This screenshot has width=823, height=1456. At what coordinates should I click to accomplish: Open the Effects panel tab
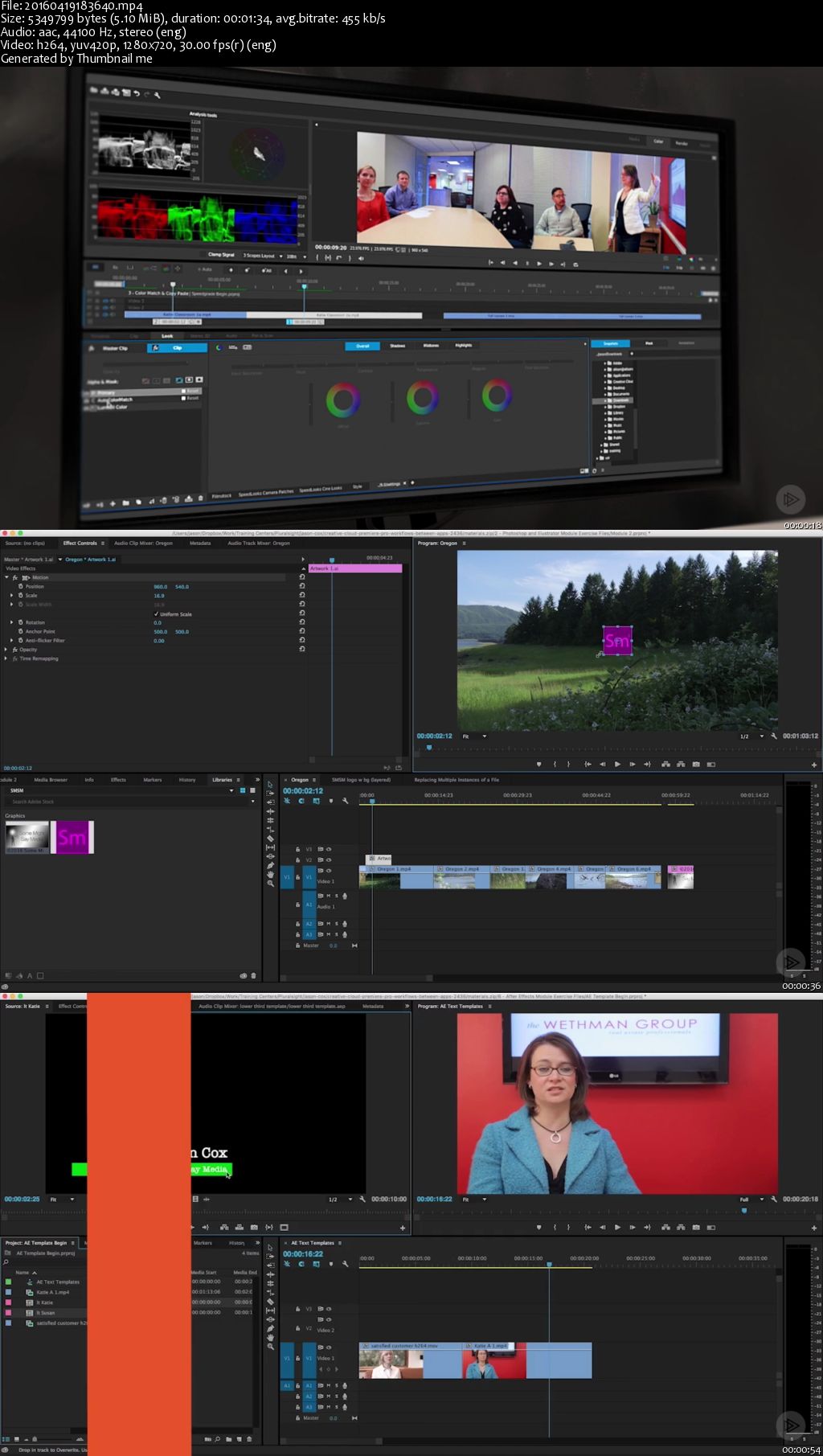[118, 779]
